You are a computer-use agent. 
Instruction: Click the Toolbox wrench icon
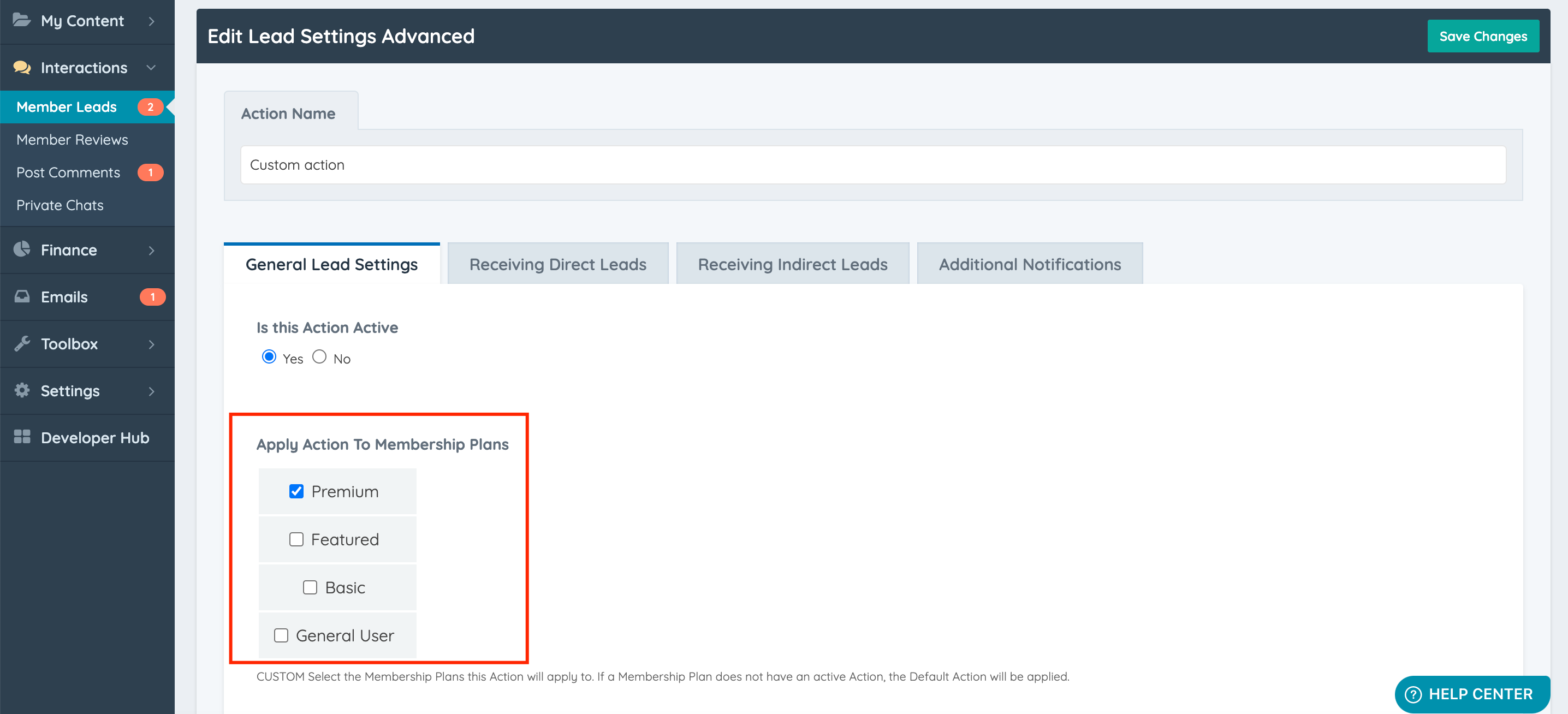tap(22, 343)
